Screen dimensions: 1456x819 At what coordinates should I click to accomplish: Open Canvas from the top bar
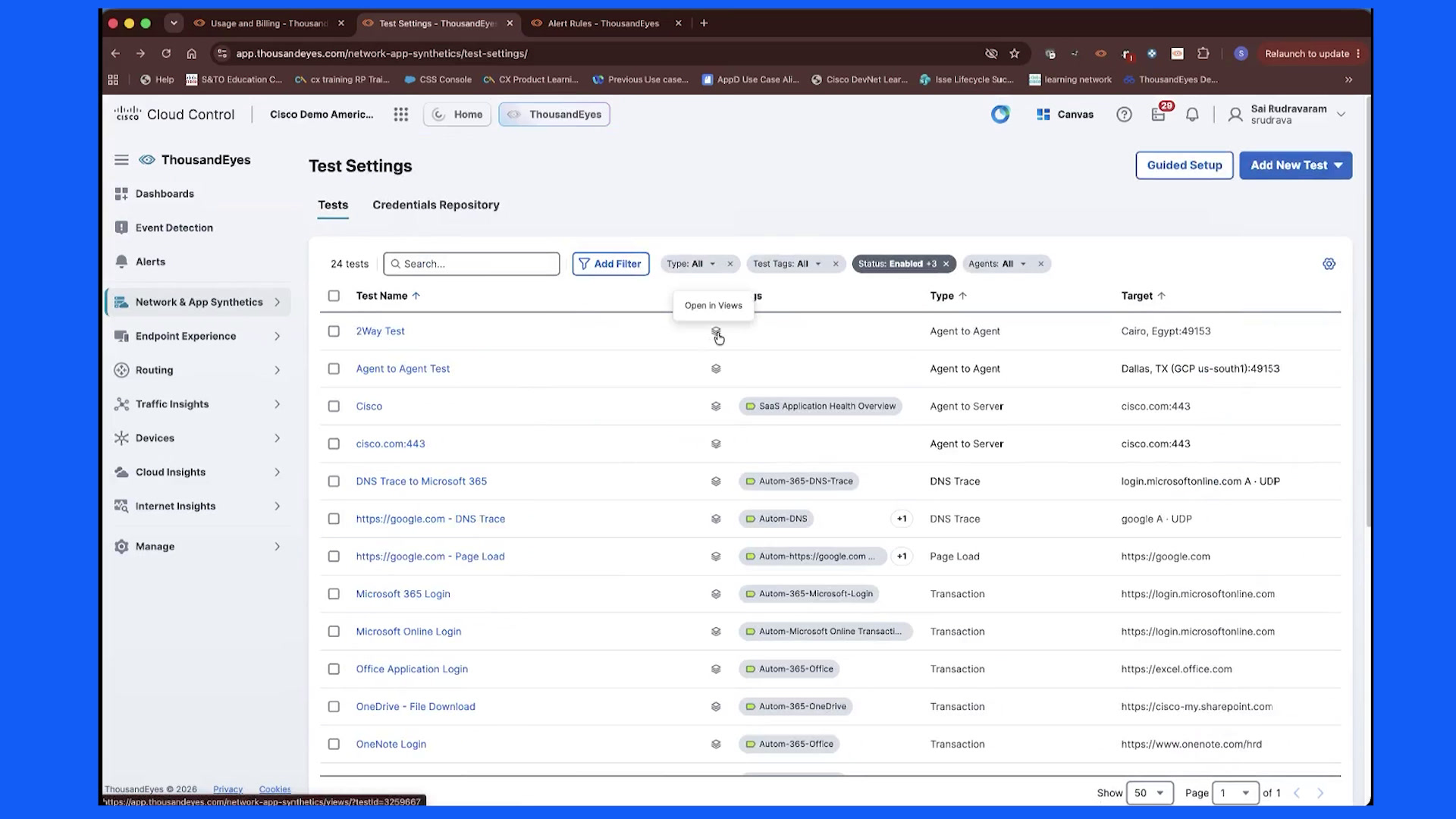[x=1065, y=115]
